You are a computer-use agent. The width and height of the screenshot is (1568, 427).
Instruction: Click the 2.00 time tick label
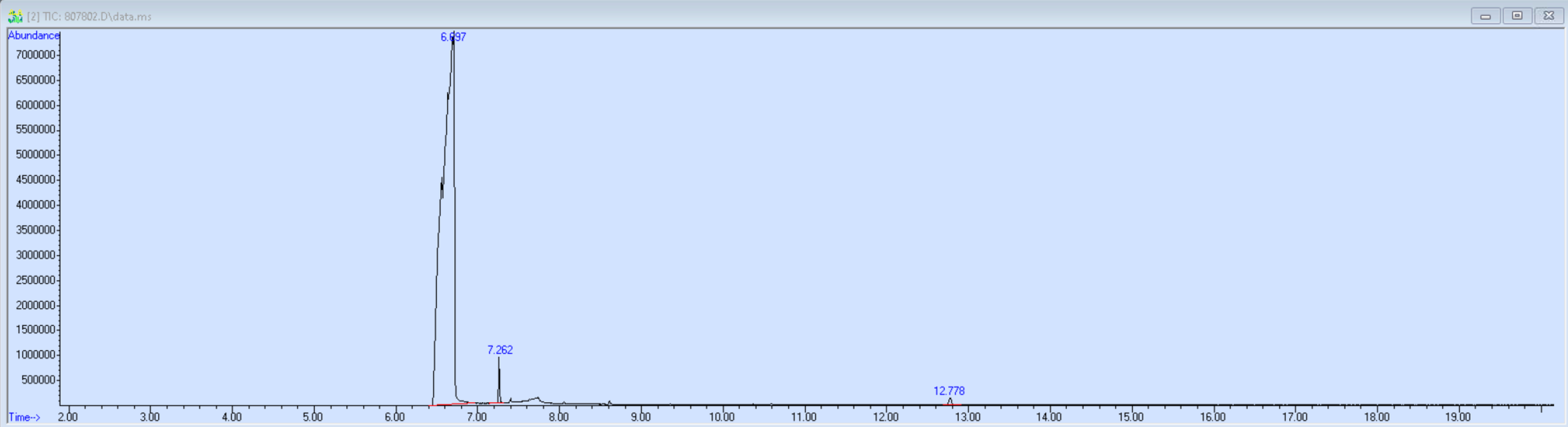[68, 417]
